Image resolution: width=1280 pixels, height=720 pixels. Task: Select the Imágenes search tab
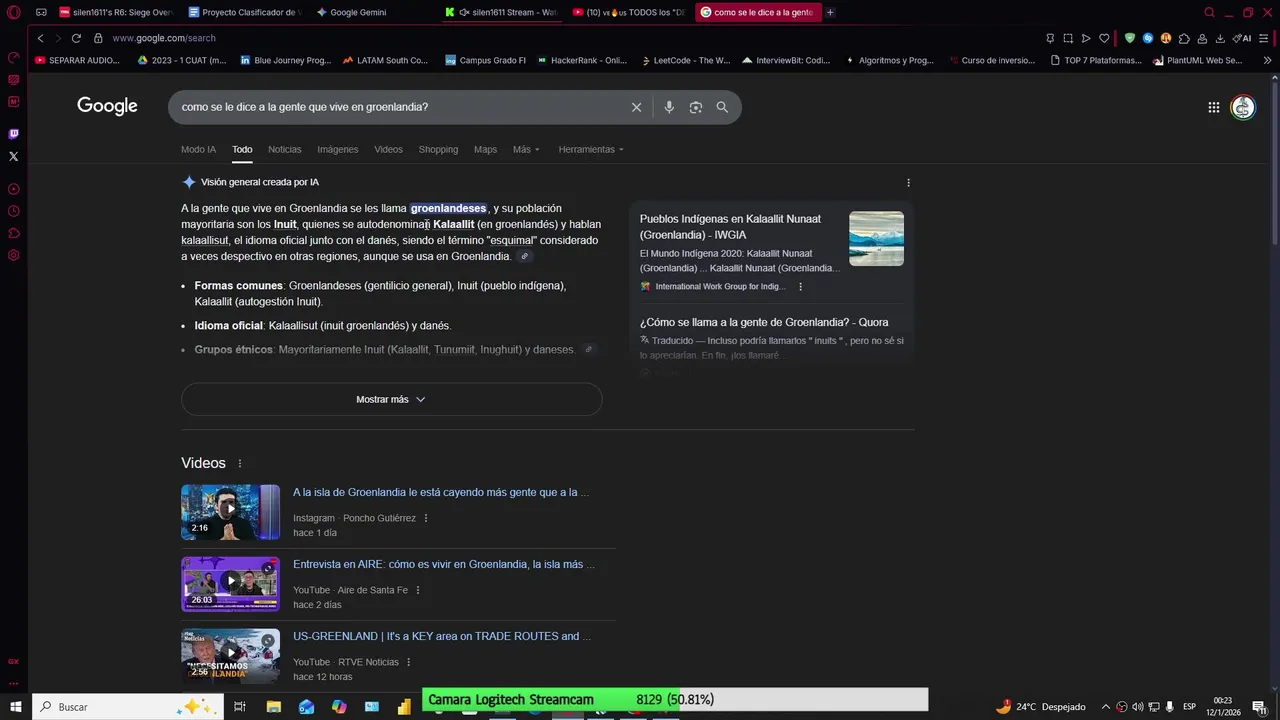(338, 149)
